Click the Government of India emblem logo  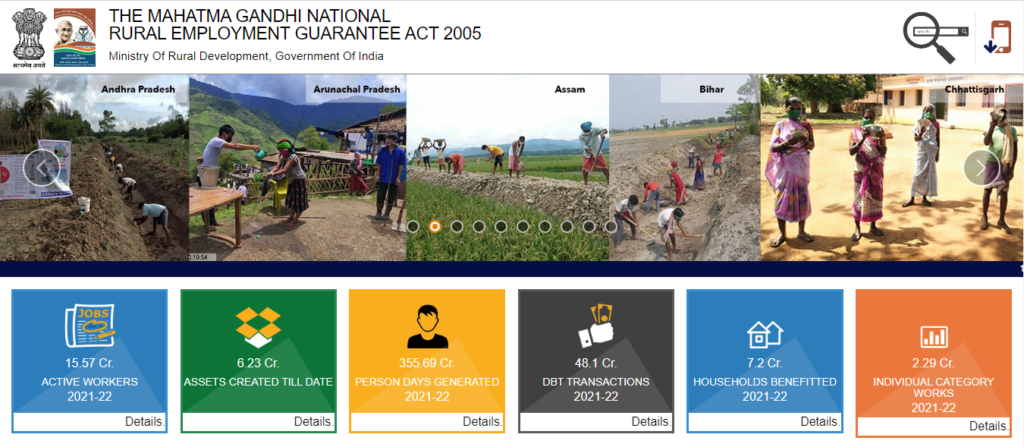pos(29,38)
